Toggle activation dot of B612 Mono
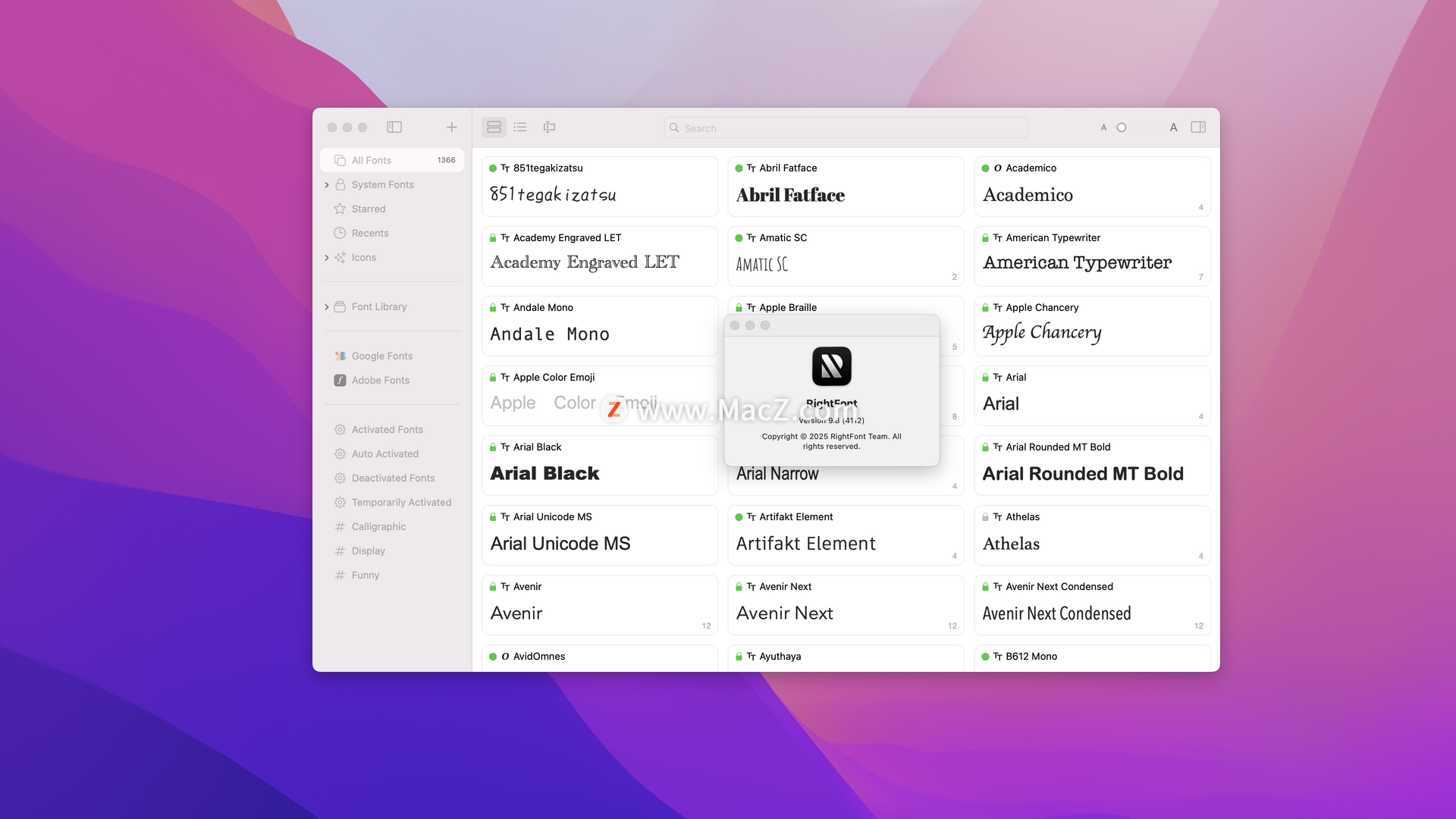The width and height of the screenshot is (1456, 819). coord(985,657)
